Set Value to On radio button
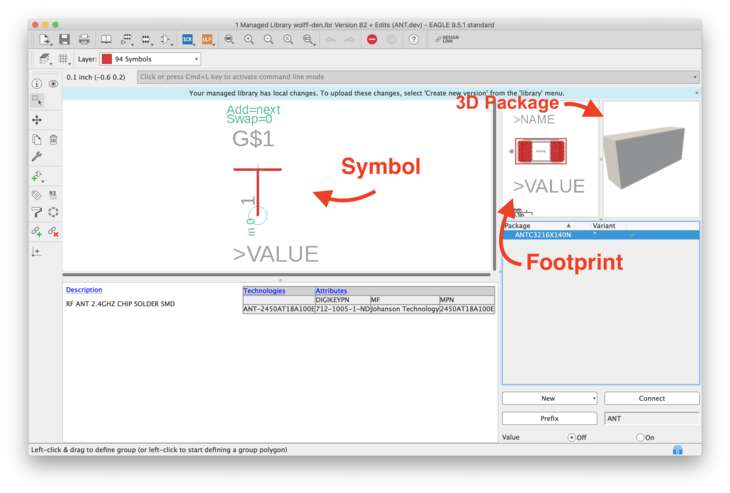This screenshot has height=493, width=730. [x=640, y=437]
